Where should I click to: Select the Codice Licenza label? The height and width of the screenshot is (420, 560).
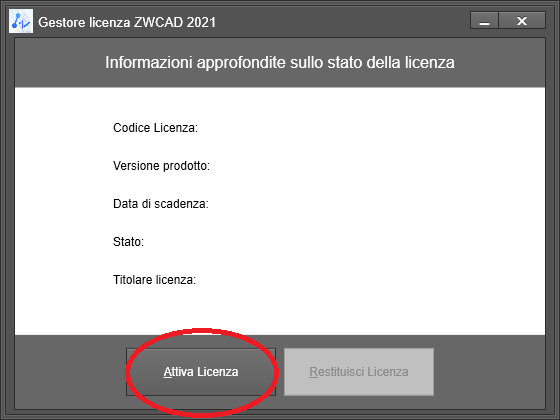[155, 128]
